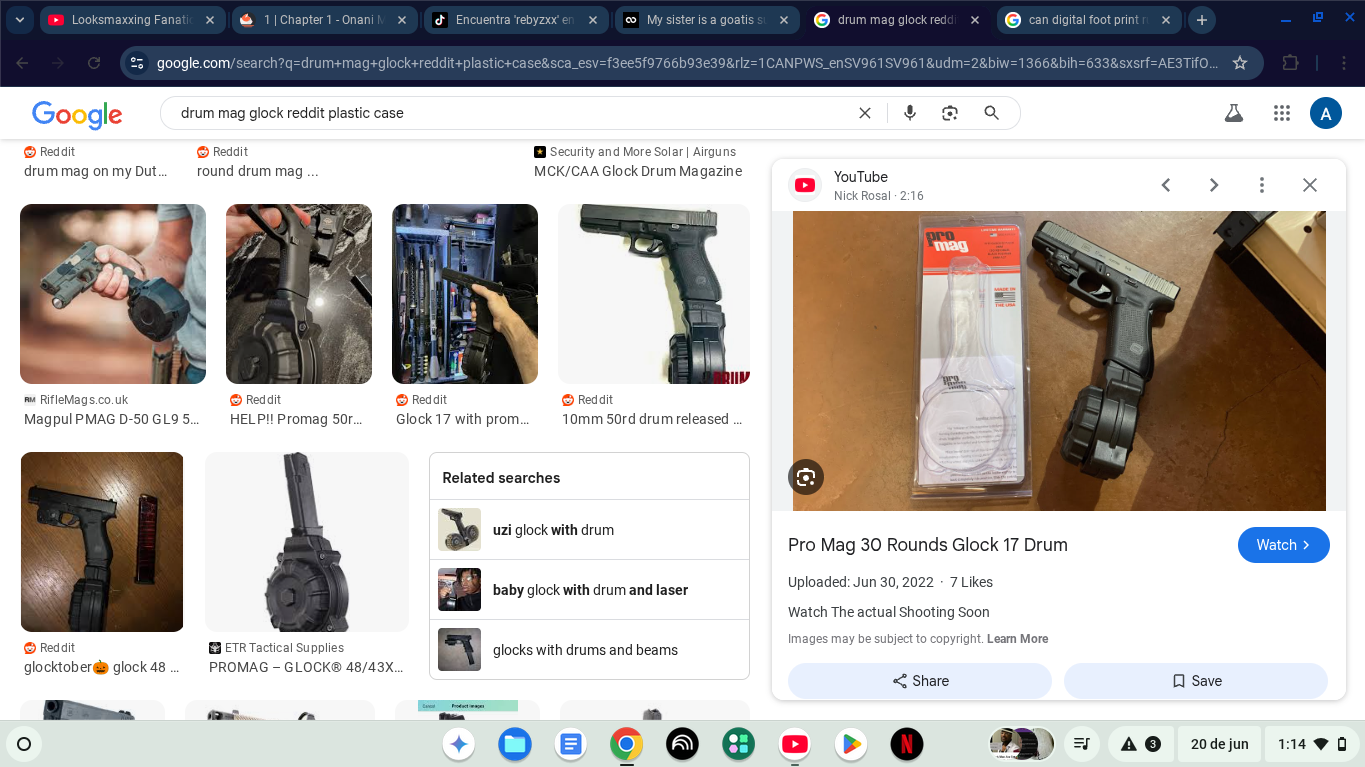Viewport: 1365px width, 767px height.
Task: Open Search Labs flask icon
Action: [x=1234, y=113]
